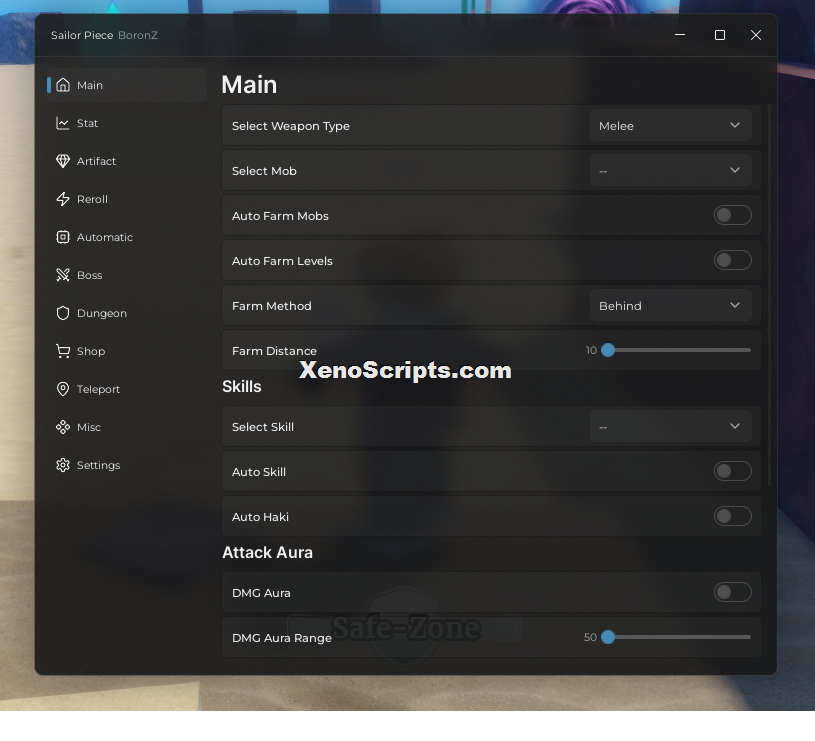This screenshot has width=815, height=741.
Task: Maximize the Sailor Piece window
Action: click(720, 35)
